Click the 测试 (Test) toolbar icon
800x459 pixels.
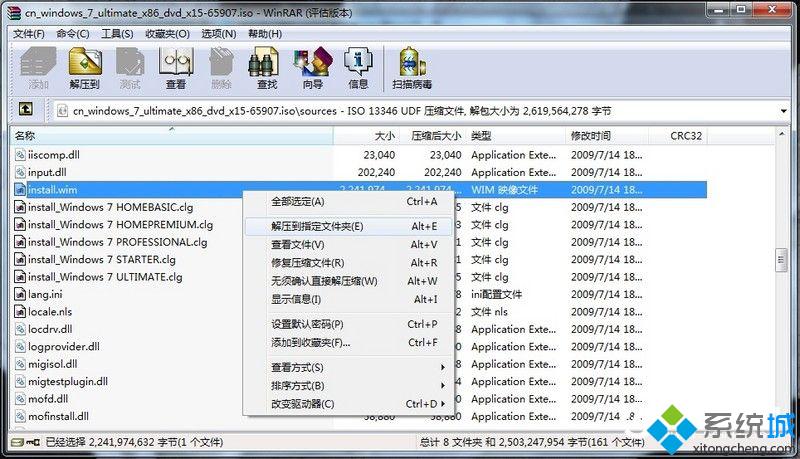(x=130, y=68)
